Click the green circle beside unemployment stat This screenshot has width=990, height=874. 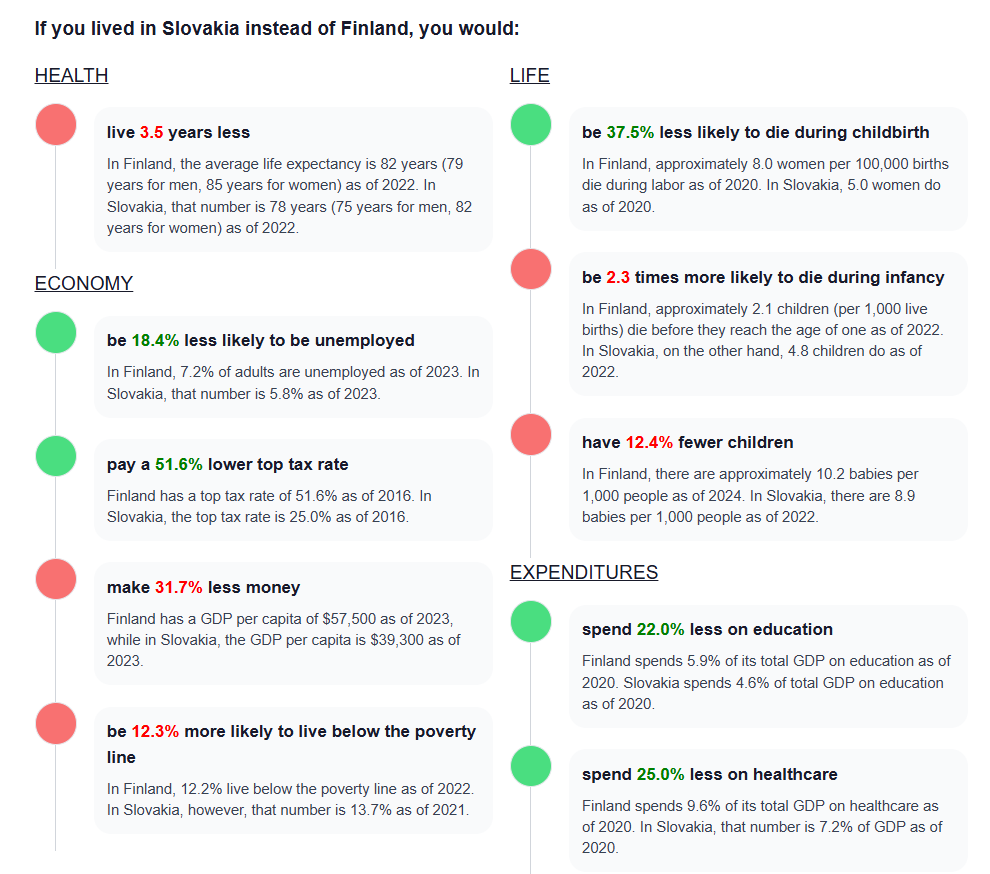(x=56, y=332)
